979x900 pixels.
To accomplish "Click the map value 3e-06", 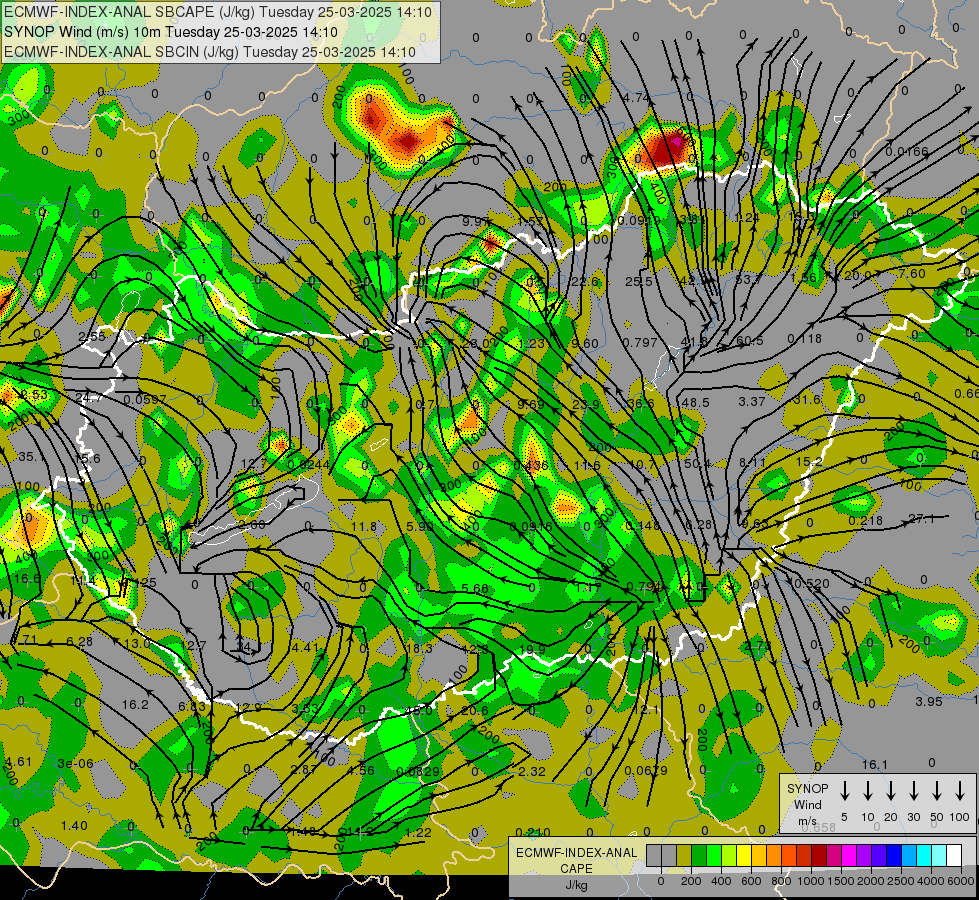I will click(76, 763).
